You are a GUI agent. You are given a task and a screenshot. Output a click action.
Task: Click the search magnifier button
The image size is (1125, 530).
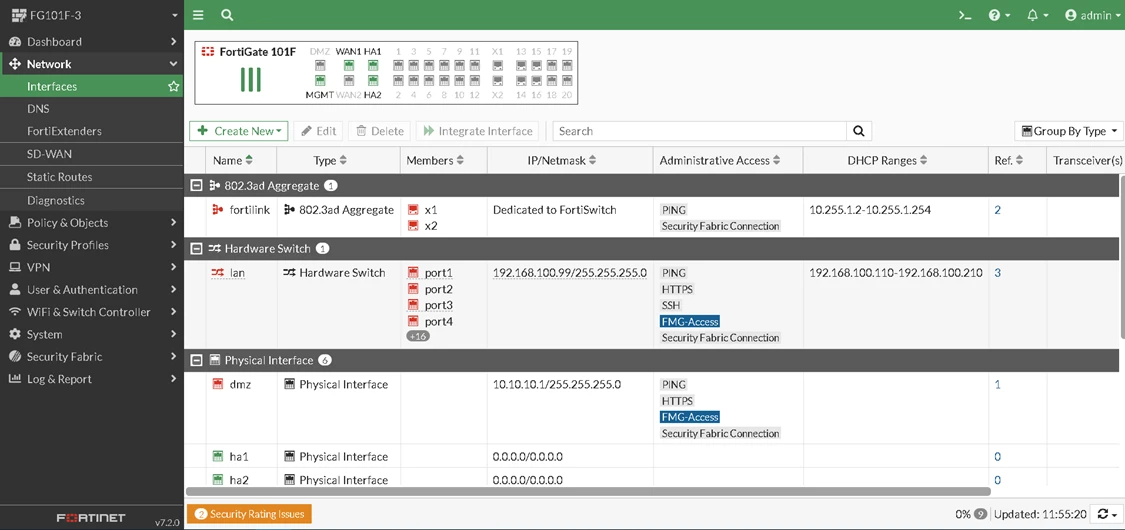click(859, 131)
